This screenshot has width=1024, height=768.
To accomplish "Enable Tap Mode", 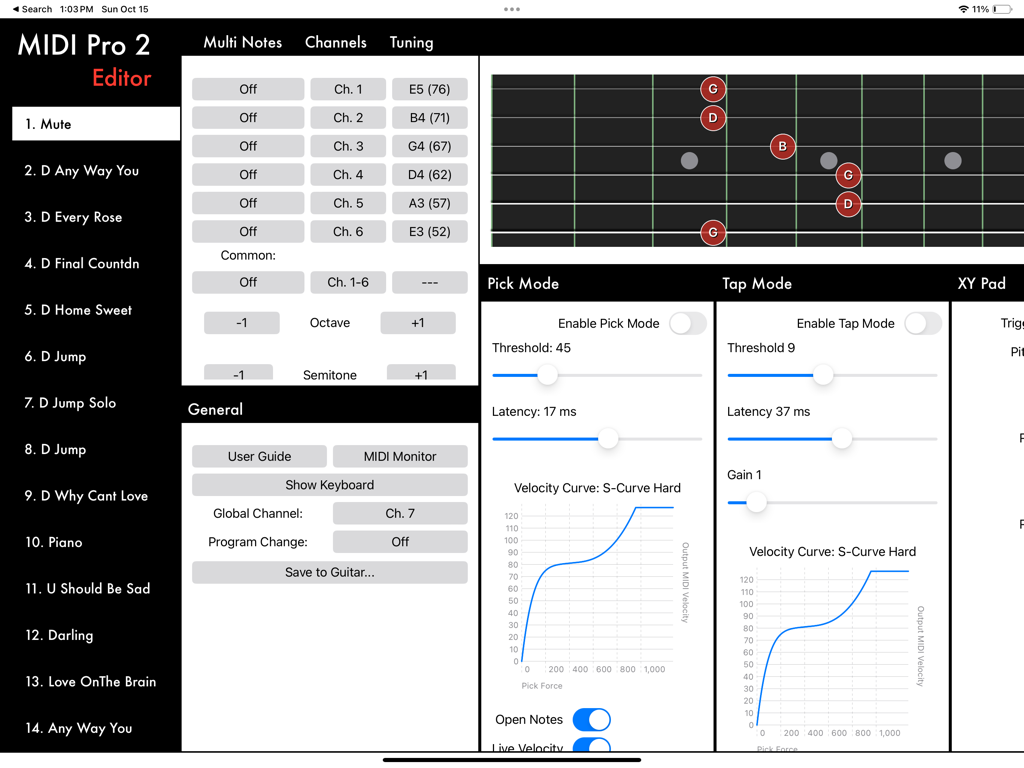I will 922,324.
